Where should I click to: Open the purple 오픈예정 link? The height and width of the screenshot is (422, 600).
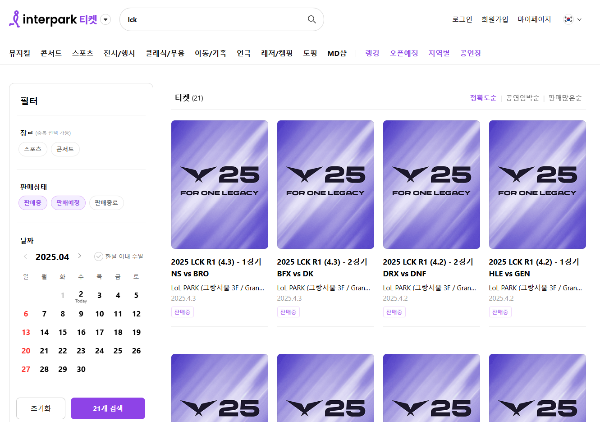click(404, 53)
